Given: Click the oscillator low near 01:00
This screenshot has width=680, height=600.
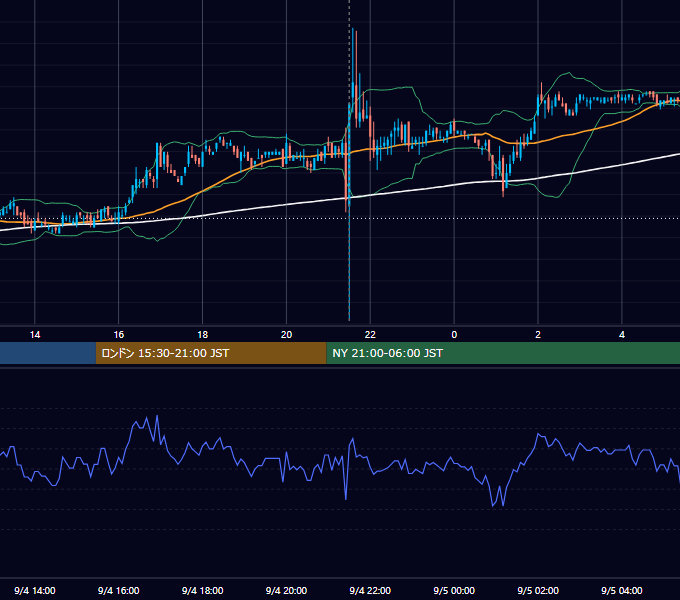Looking at the screenshot, I should coord(493,505).
